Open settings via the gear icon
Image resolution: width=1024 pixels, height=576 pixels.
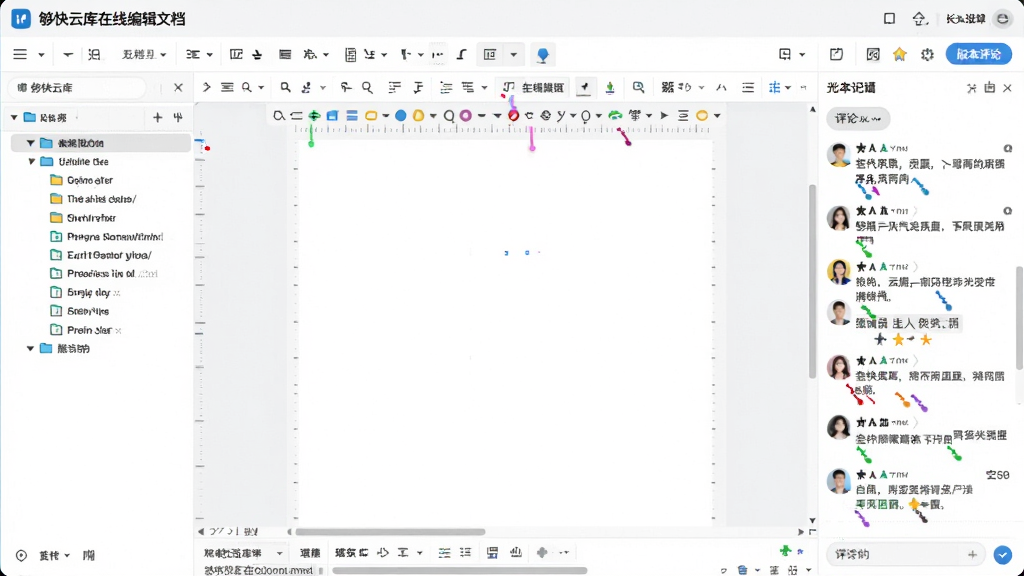point(927,54)
